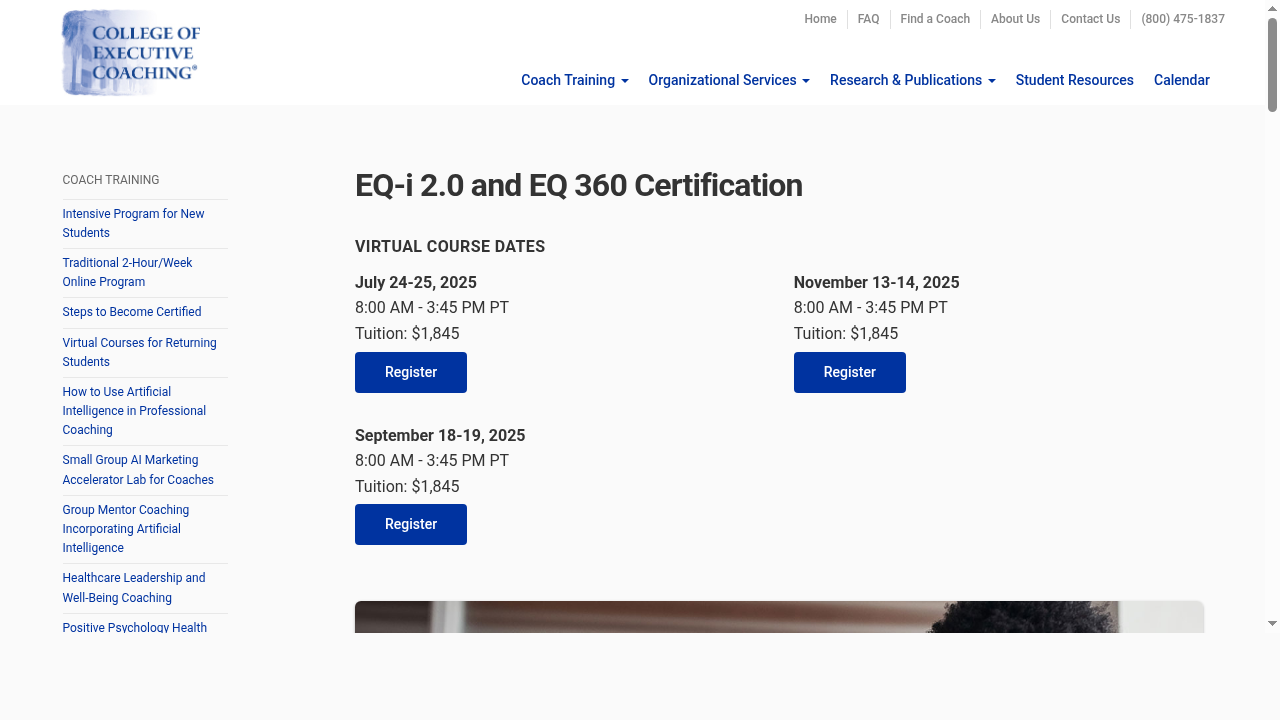Click the September 18-19, 2025 date text
Viewport: 1280px width, 720px height.
point(440,435)
